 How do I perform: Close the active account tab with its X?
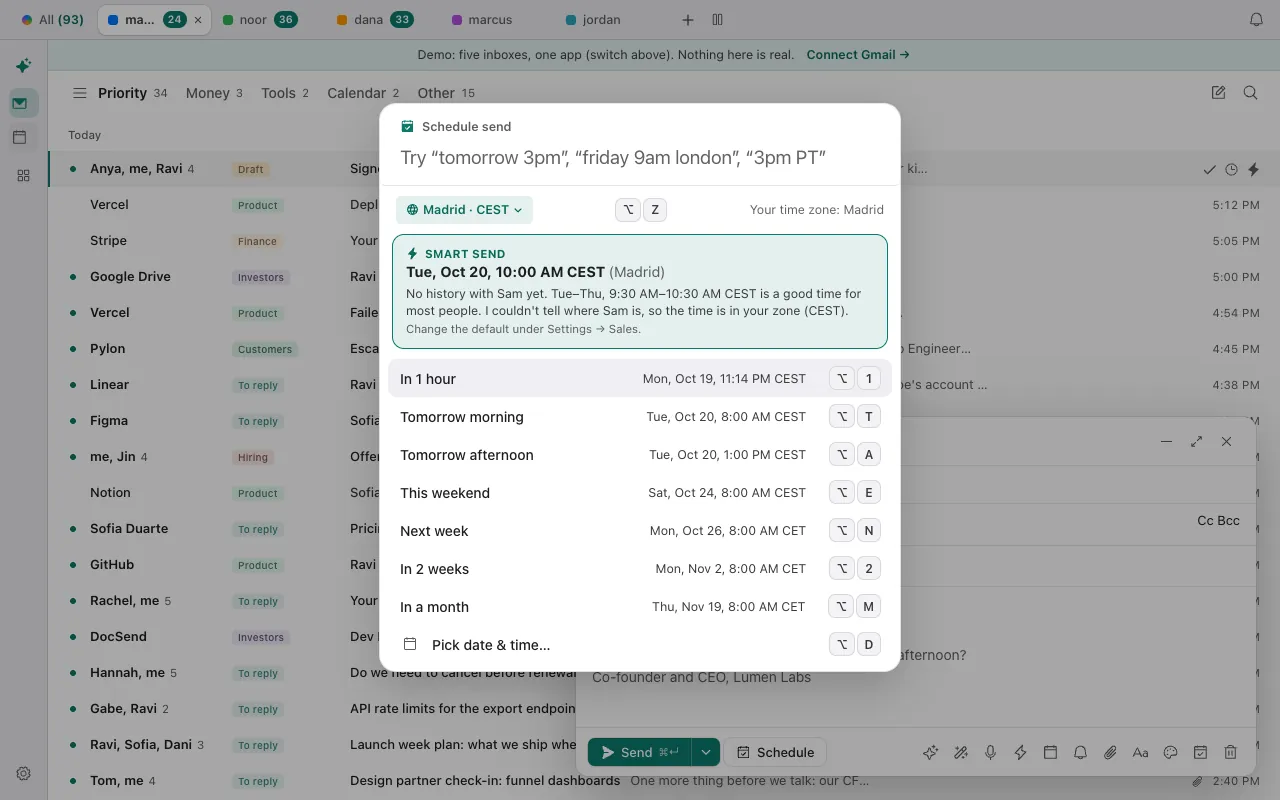[x=198, y=20]
